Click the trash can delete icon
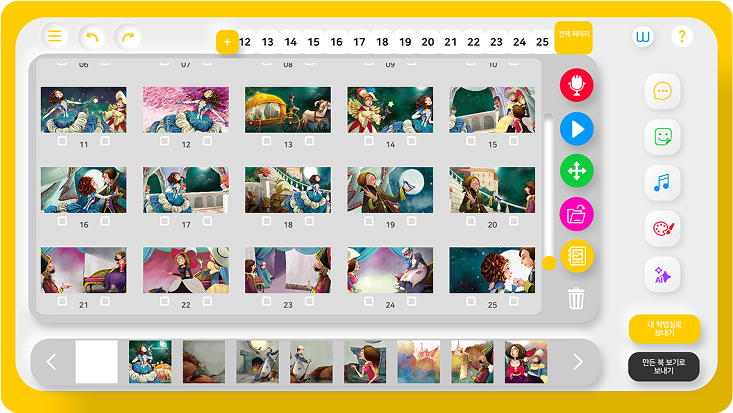The height and width of the screenshot is (413, 733). click(576, 298)
